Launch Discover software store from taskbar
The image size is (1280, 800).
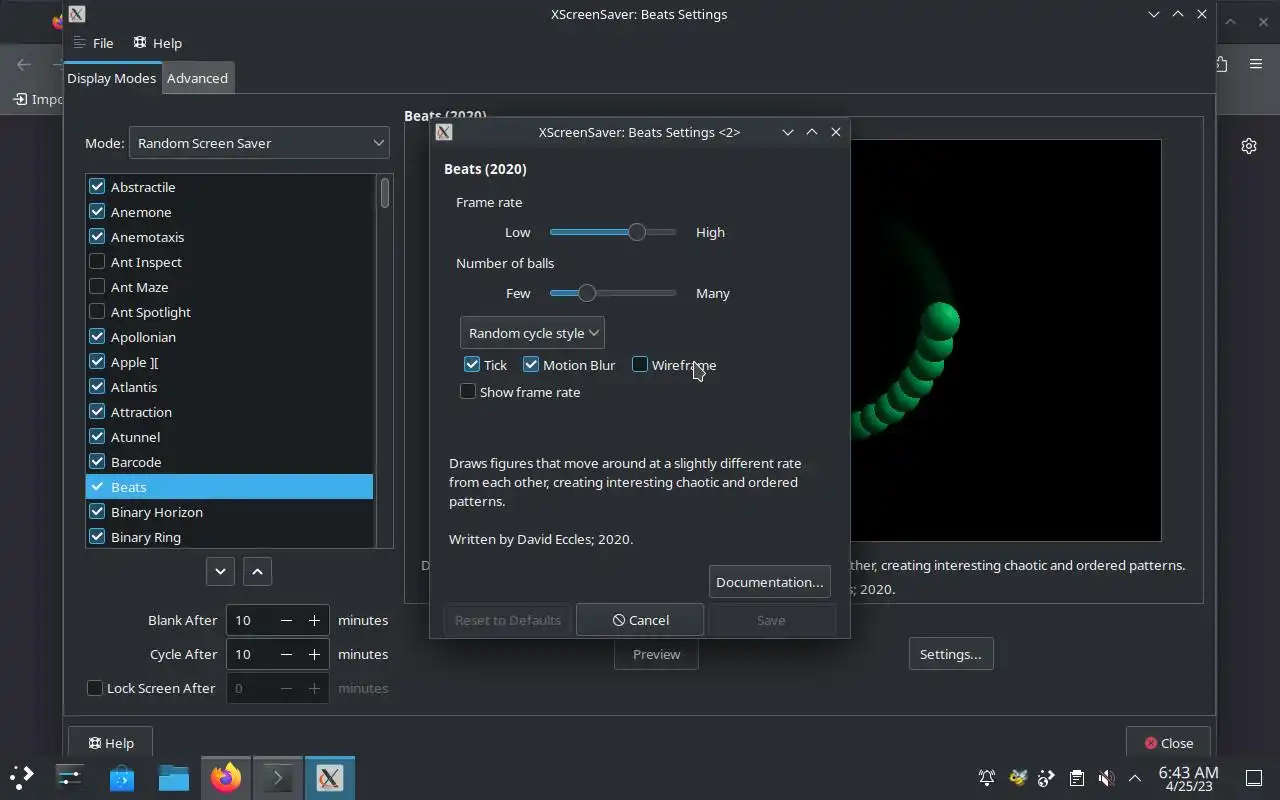122,777
